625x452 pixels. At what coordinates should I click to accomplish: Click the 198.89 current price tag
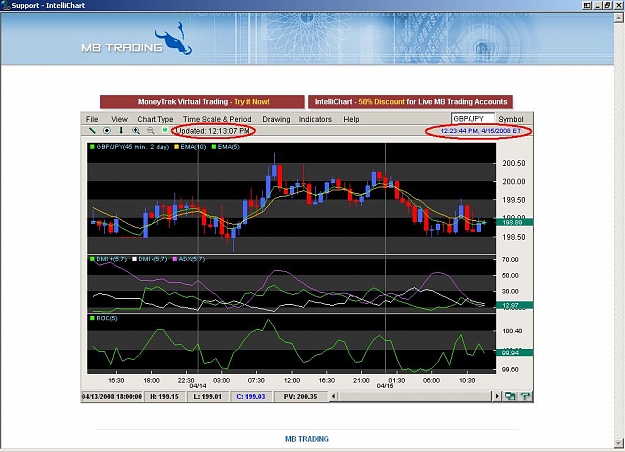click(x=514, y=222)
